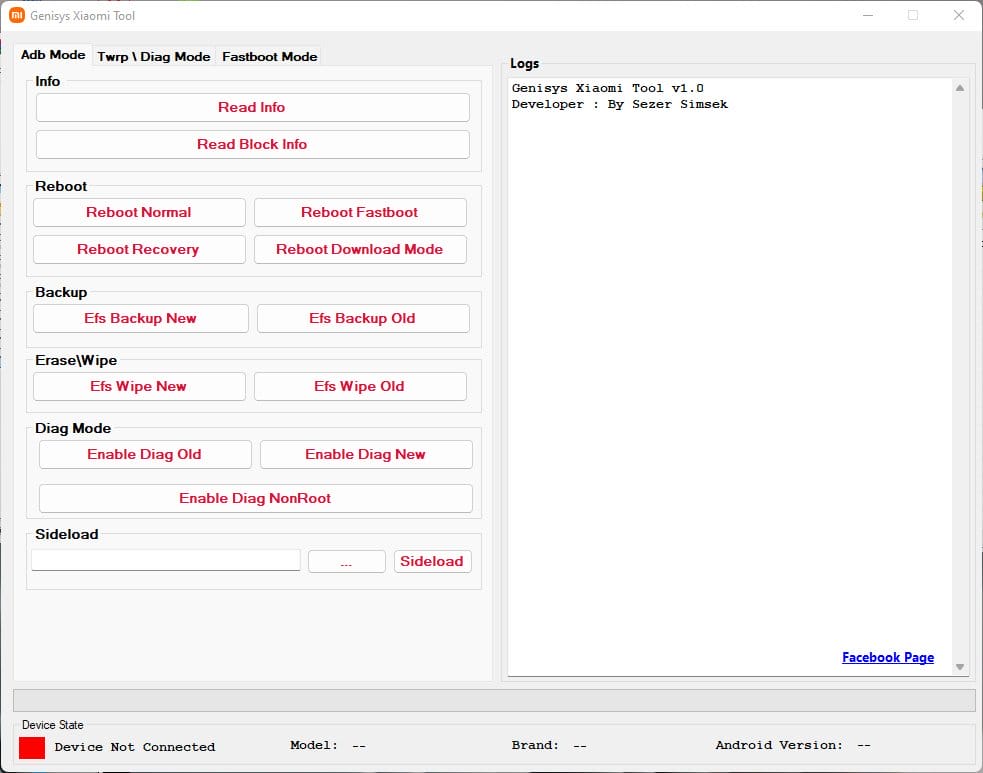Open the file browser with the '...' button
Image resolution: width=983 pixels, height=773 pixels.
[347, 562]
